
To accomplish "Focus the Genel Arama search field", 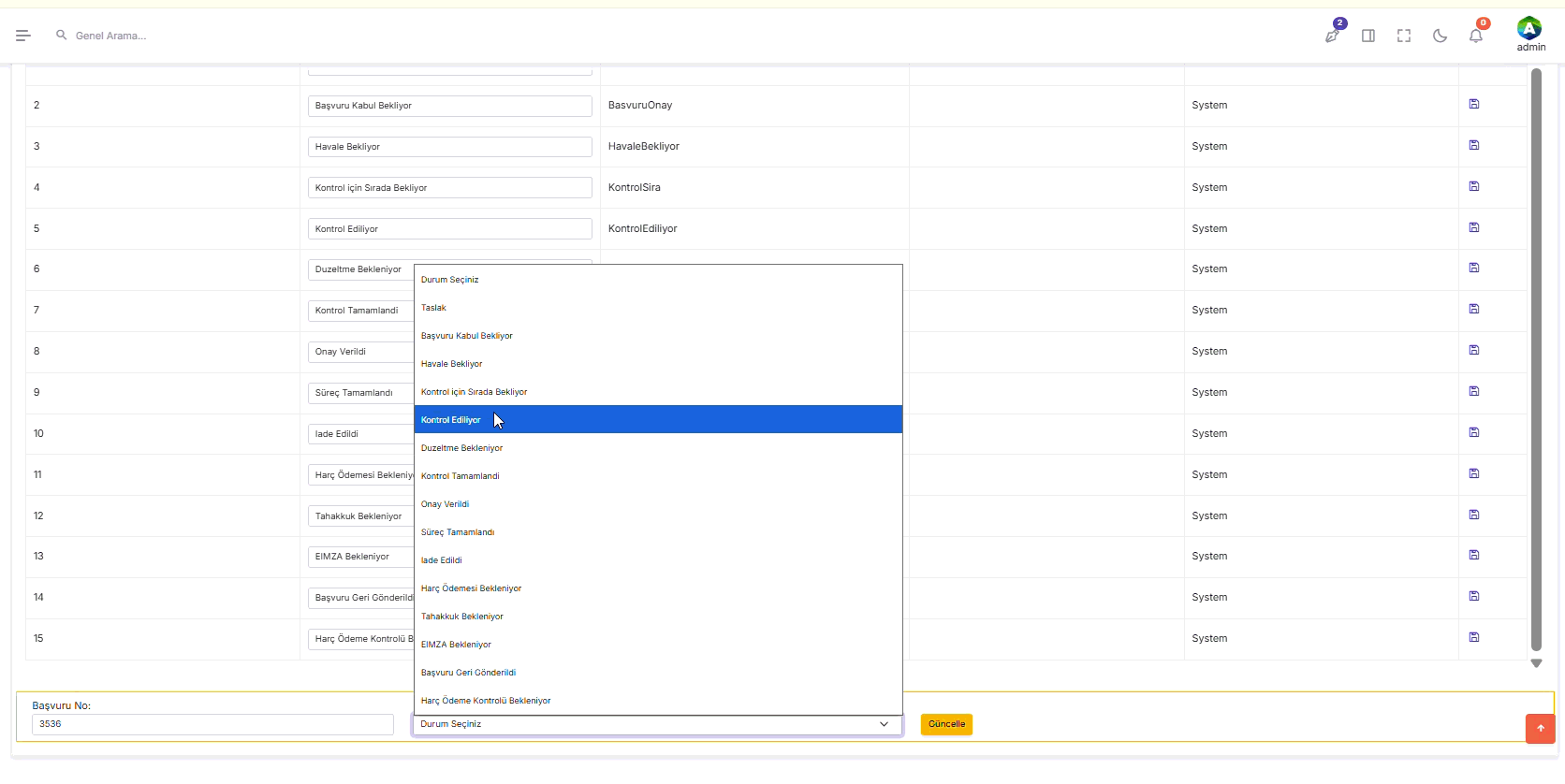I will (x=110, y=36).
